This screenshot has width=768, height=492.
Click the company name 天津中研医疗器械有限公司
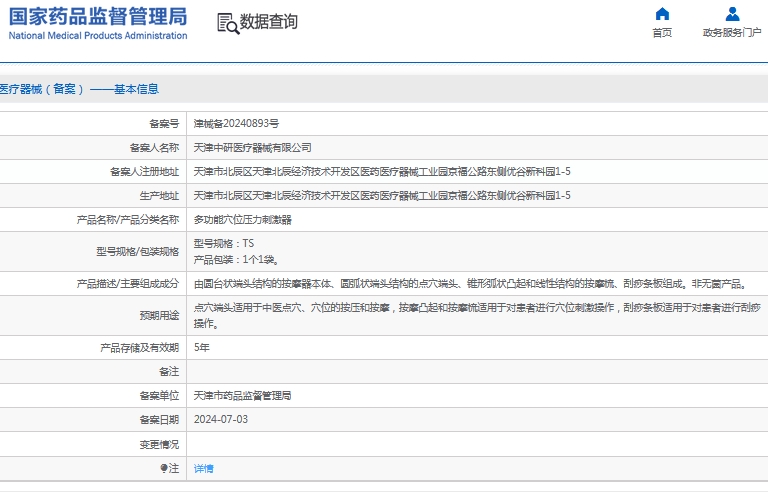[x=252, y=148]
